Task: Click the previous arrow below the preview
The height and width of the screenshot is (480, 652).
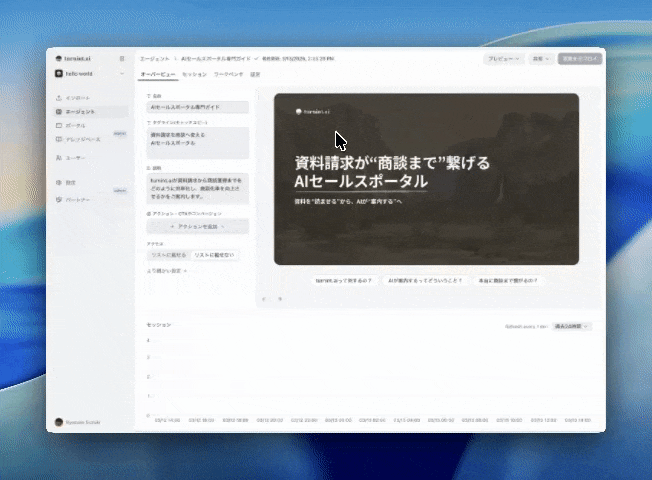Action: [x=264, y=299]
